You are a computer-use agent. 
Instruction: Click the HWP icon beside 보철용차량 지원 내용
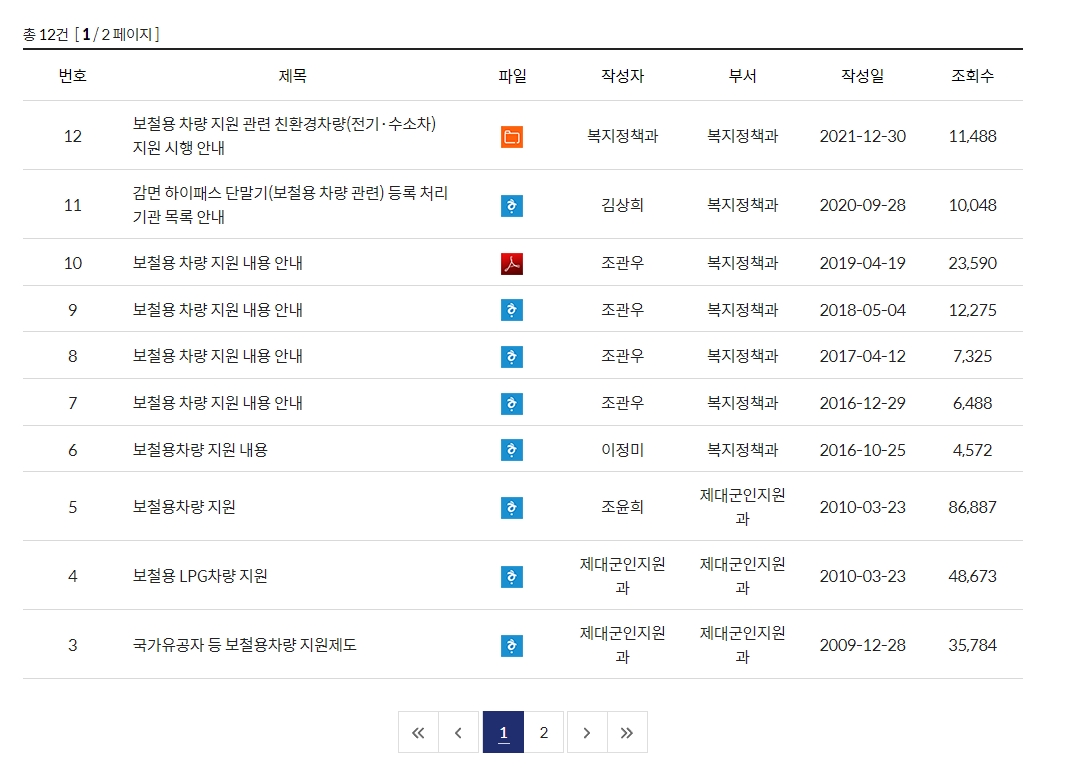click(x=511, y=449)
